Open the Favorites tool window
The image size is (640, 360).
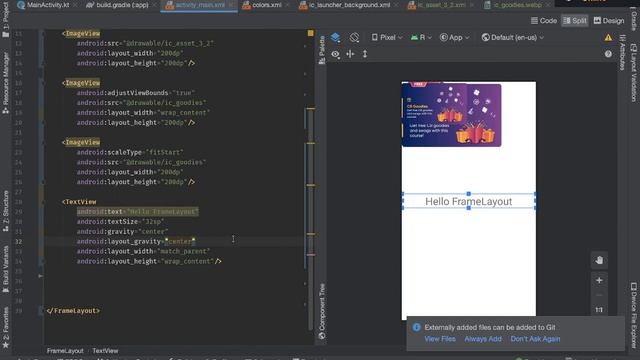pos(6,328)
